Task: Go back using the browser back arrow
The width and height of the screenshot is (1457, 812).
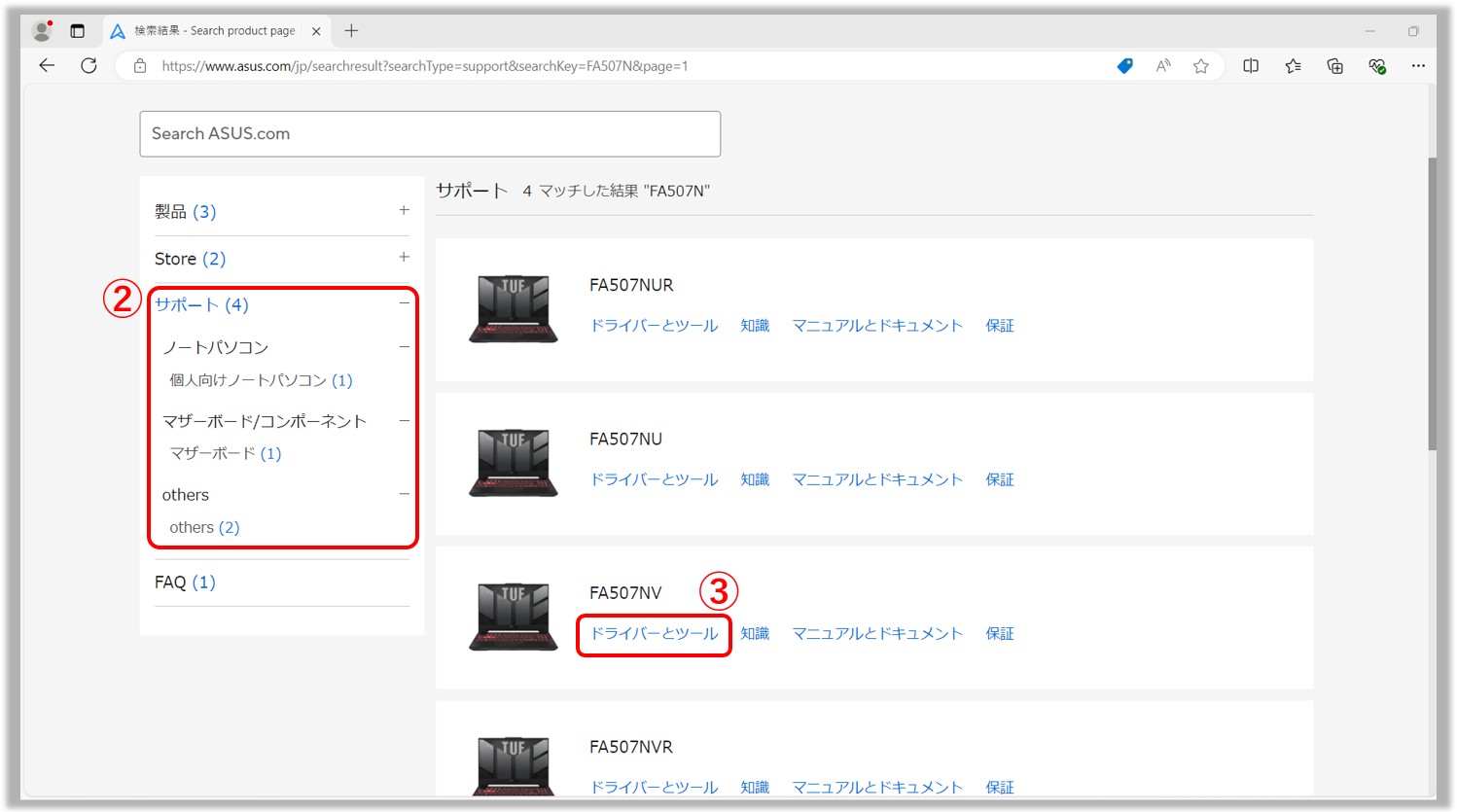Action: (x=47, y=66)
